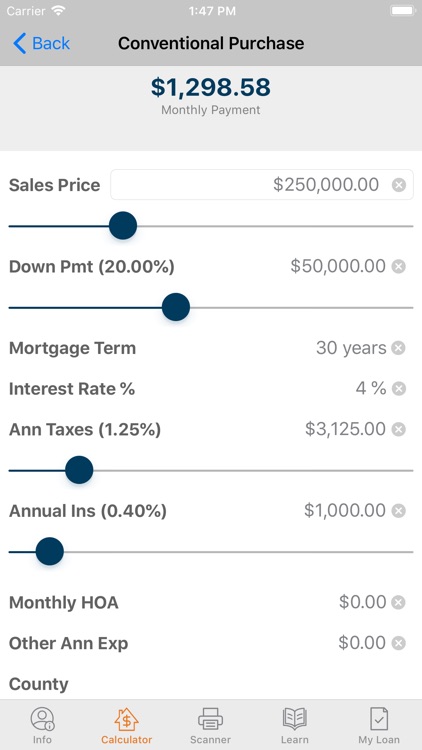Go back using the Back button
This screenshot has width=422, height=750.
click(42, 44)
